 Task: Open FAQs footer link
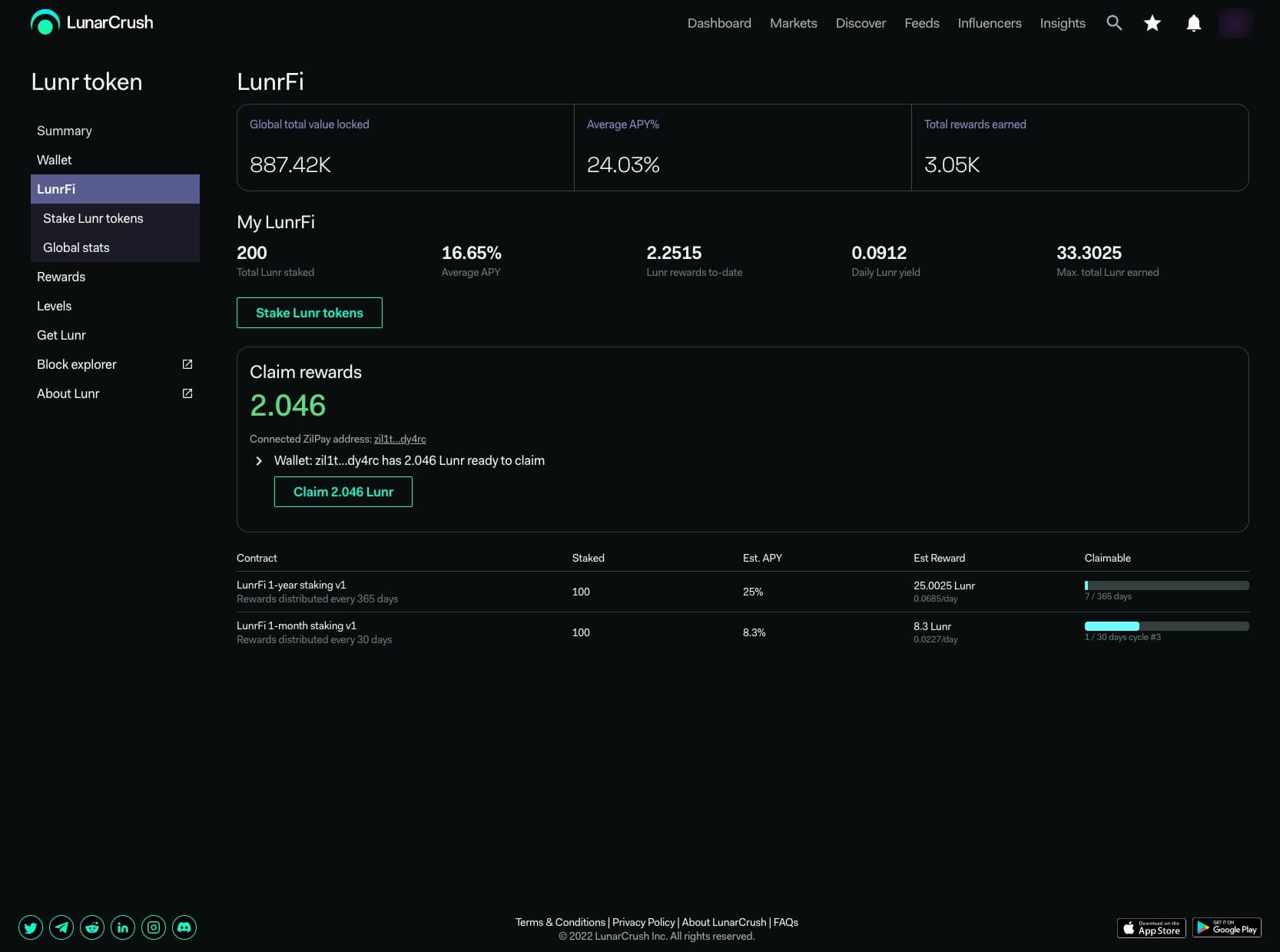786,922
